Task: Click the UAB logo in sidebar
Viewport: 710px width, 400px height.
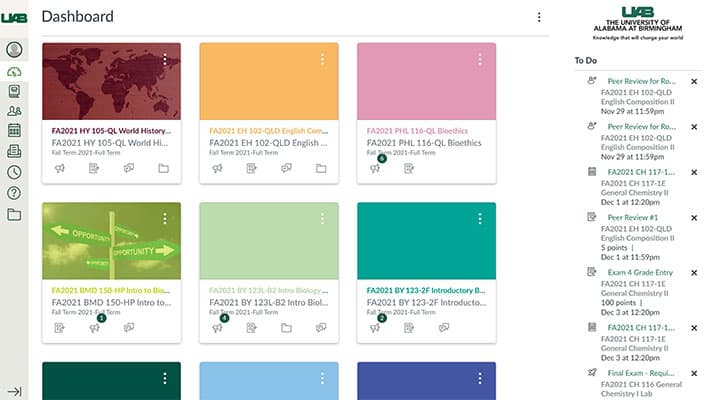Action: coord(14,18)
